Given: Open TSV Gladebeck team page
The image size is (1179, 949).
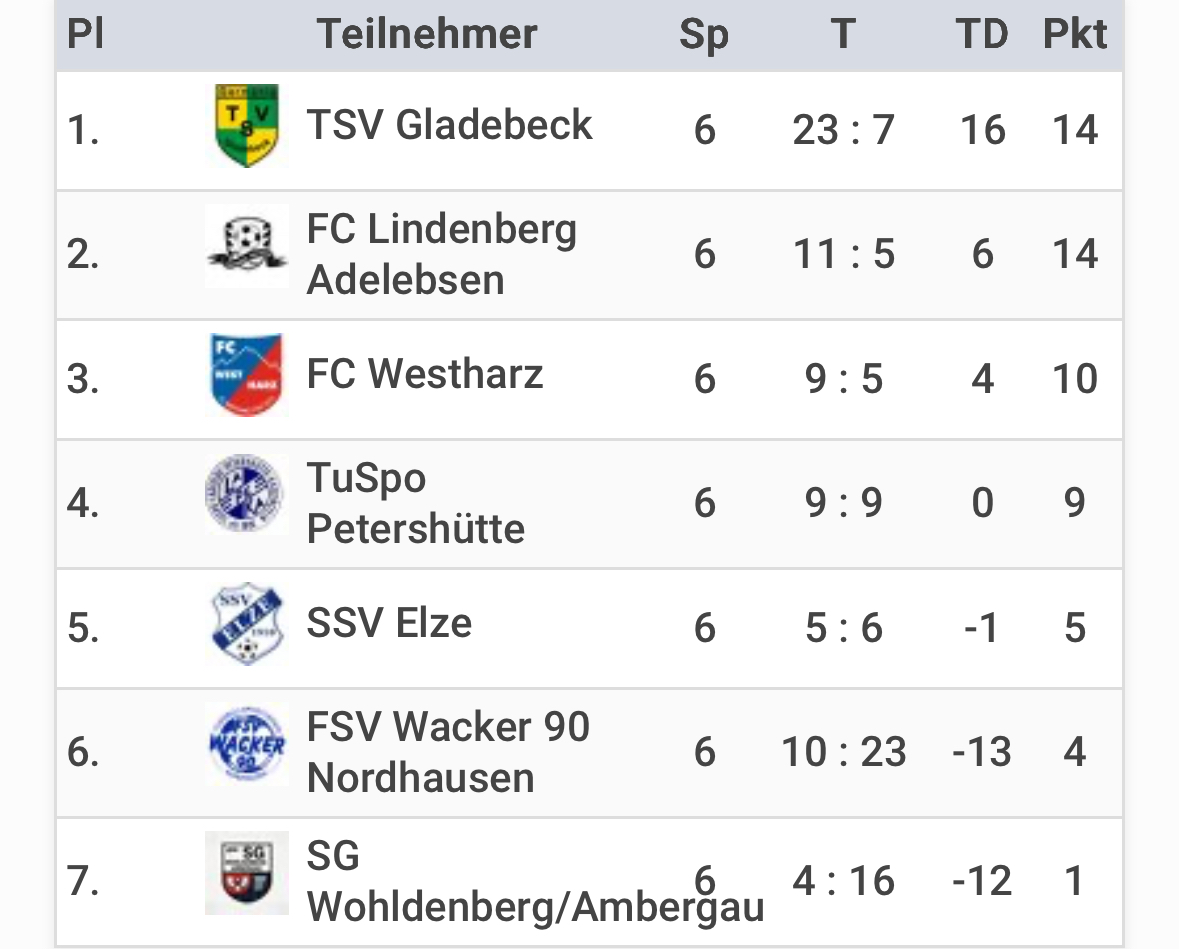Looking at the screenshot, I should click(449, 125).
